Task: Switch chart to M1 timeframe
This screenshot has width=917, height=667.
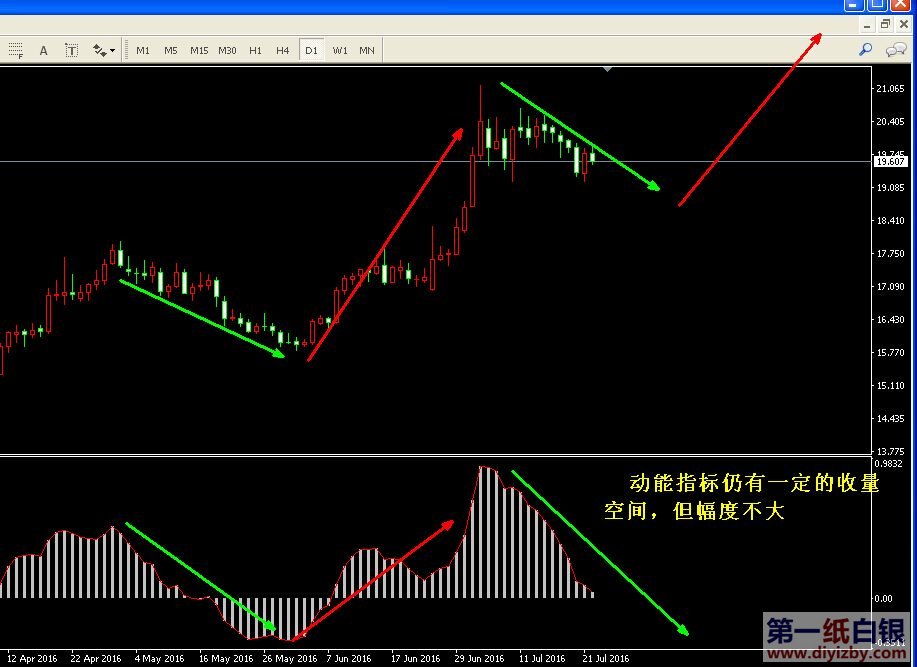Action: [x=143, y=50]
